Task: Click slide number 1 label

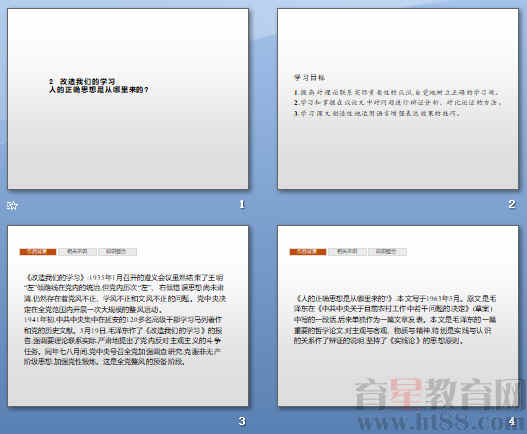Action: point(242,204)
